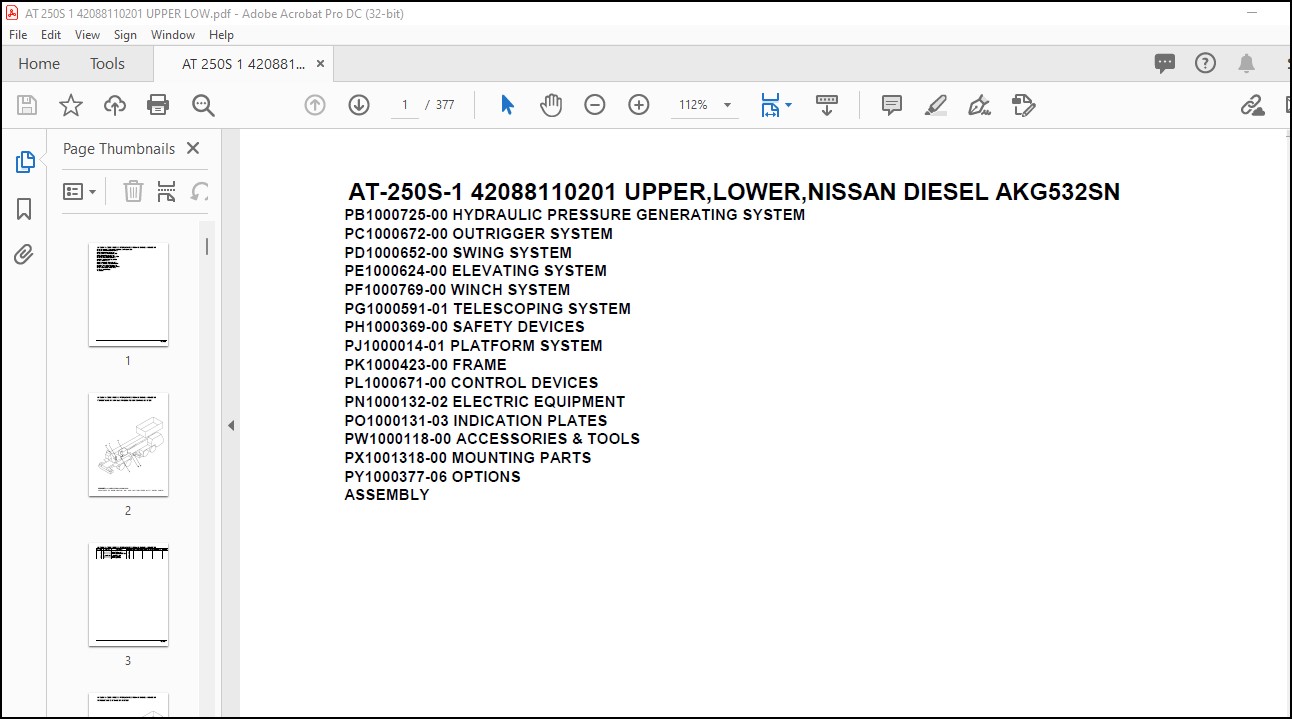
Task: Upload the file to cloud storage
Action: [x=115, y=105]
